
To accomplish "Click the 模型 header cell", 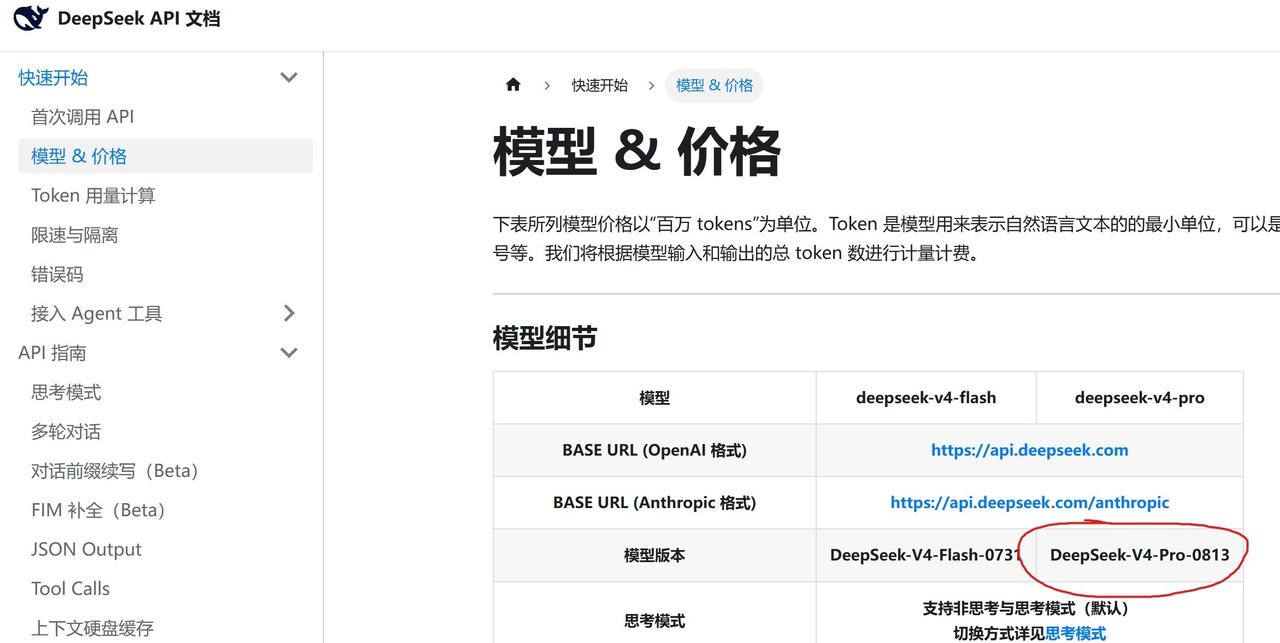I will click(x=654, y=398).
